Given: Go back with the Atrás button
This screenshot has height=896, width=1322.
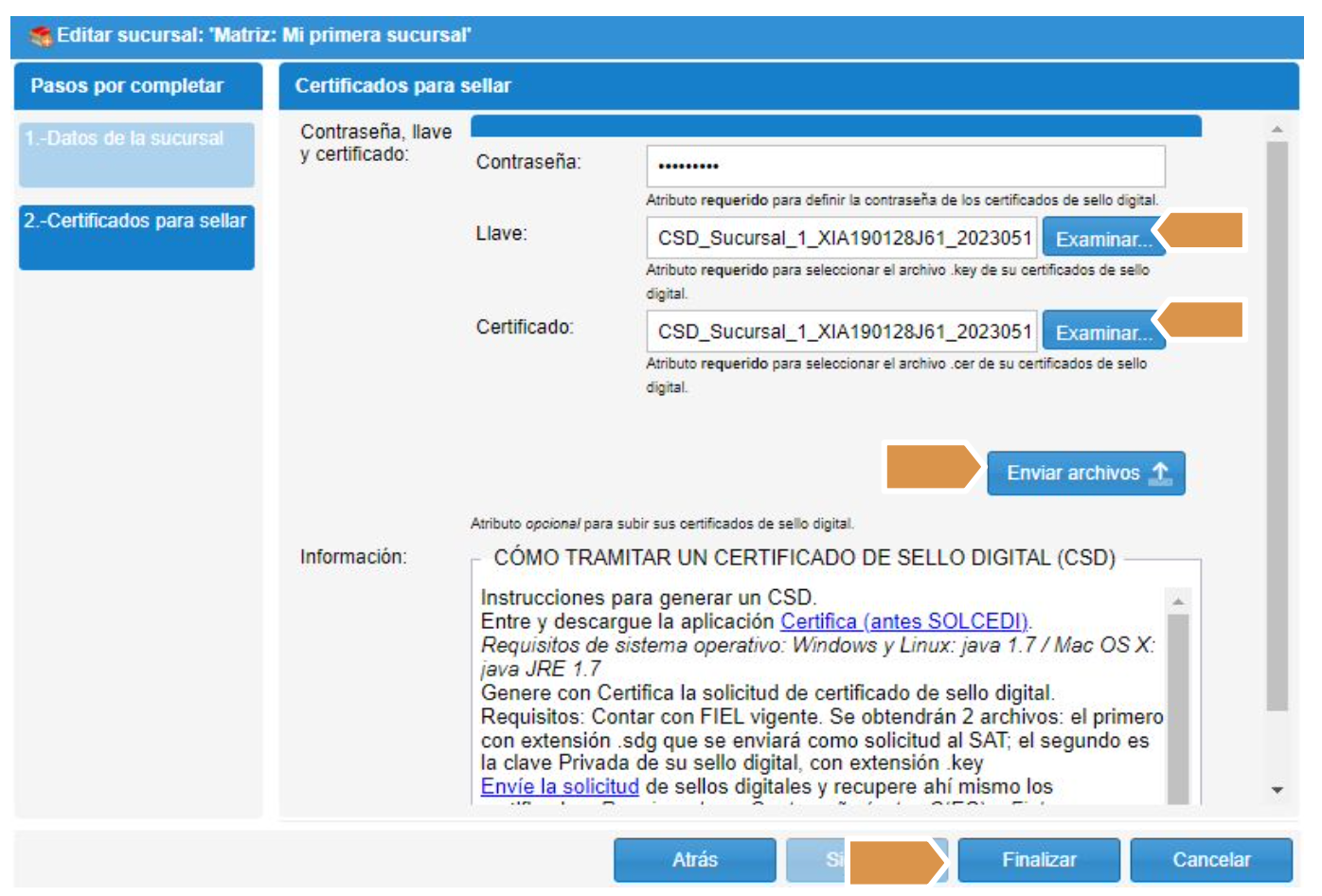Looking at the screenshot, I should pyautogui.click(x=694, y=860).
